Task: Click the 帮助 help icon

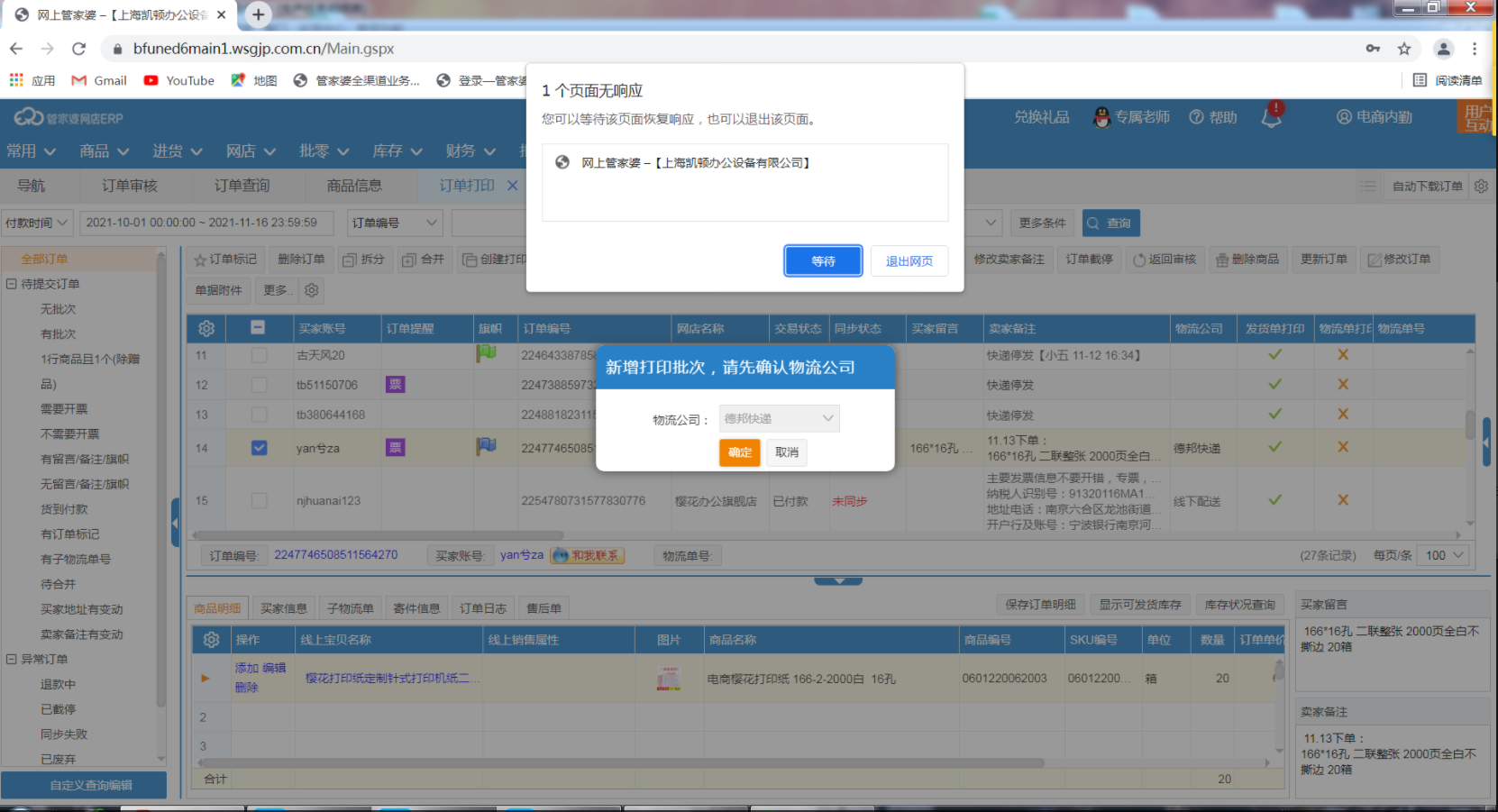Action: point(1213,117)
